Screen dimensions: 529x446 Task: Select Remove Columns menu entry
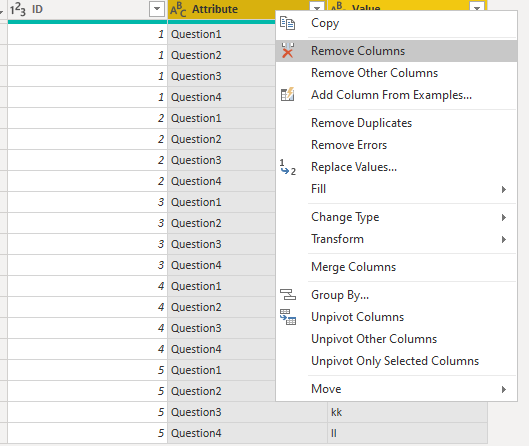click(x=396, y=51)
